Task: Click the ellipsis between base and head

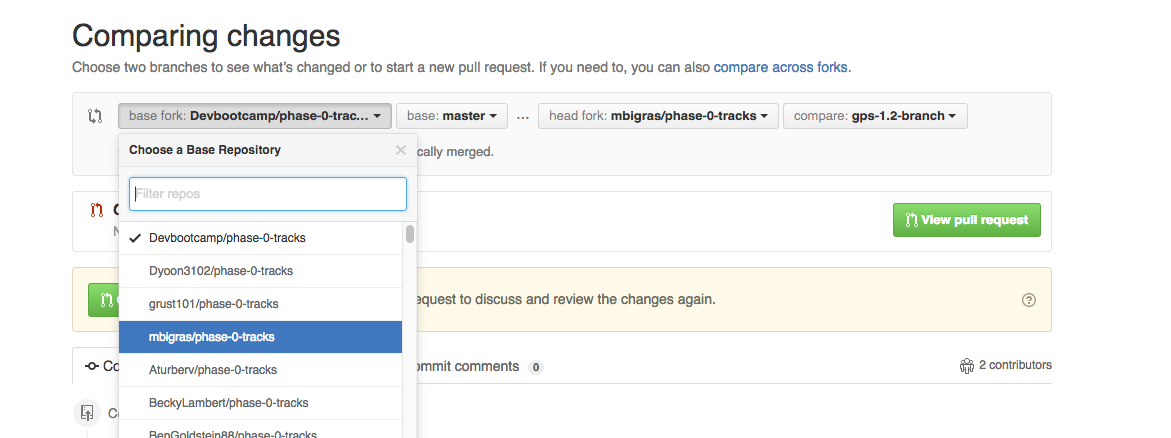Action: point(523,117)
